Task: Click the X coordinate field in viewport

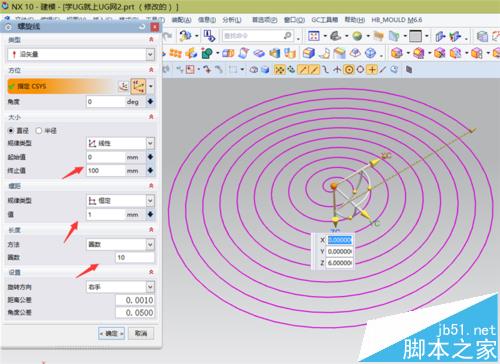Action: tap(339, 240)
